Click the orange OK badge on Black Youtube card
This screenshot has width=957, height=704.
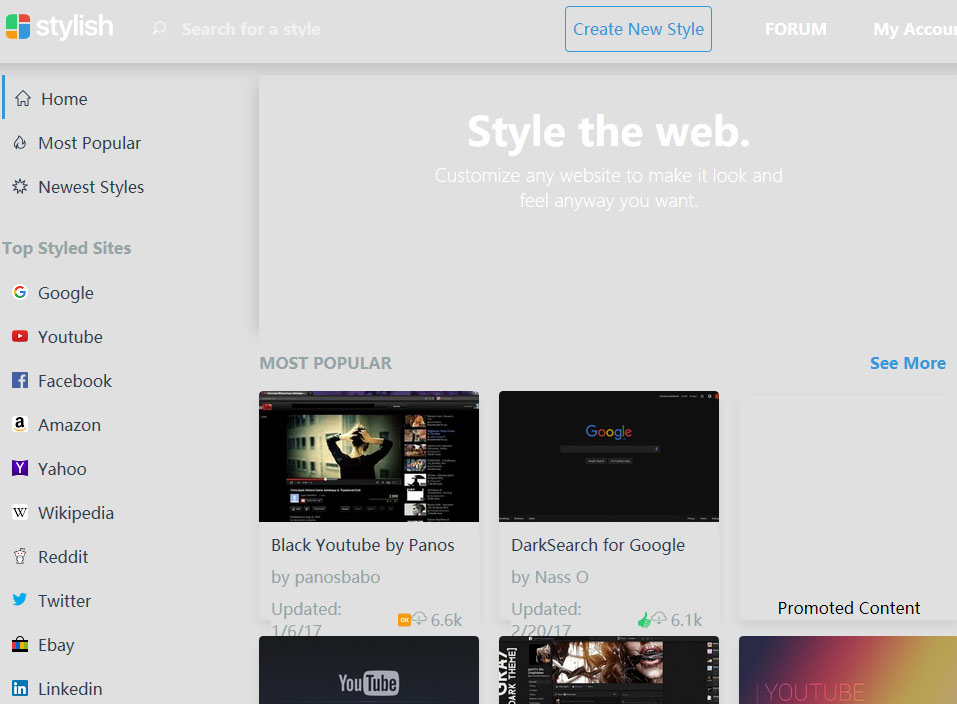(x=404, y=620)
